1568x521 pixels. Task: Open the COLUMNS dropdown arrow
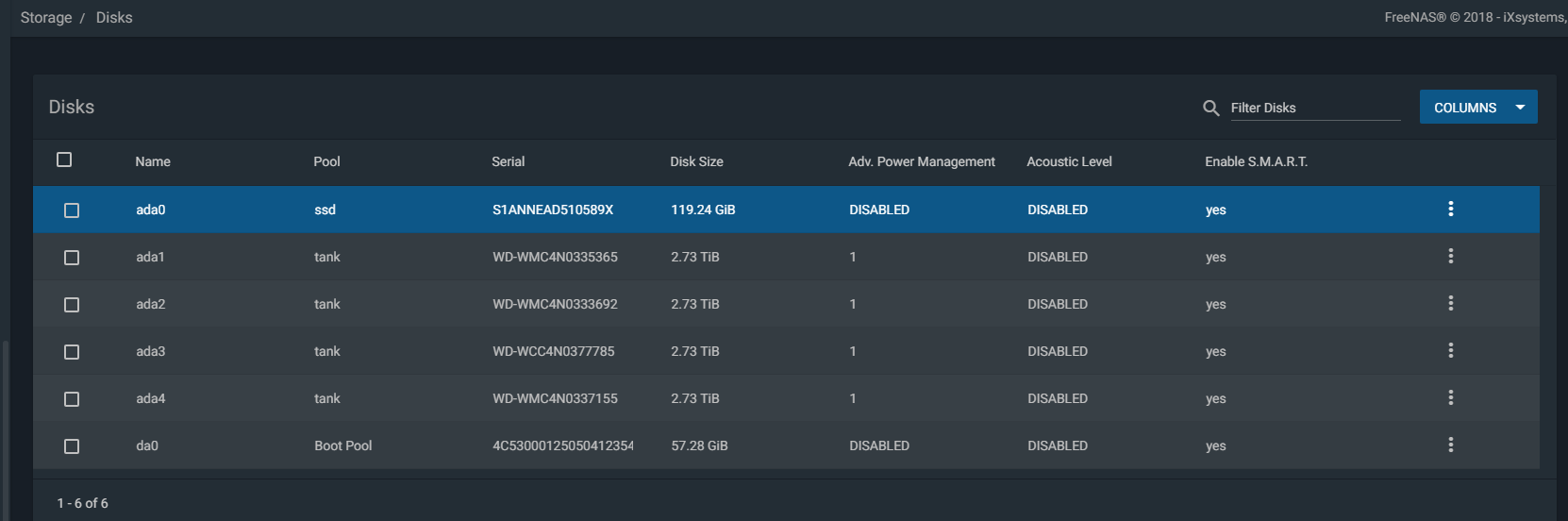coord(1520,108)
